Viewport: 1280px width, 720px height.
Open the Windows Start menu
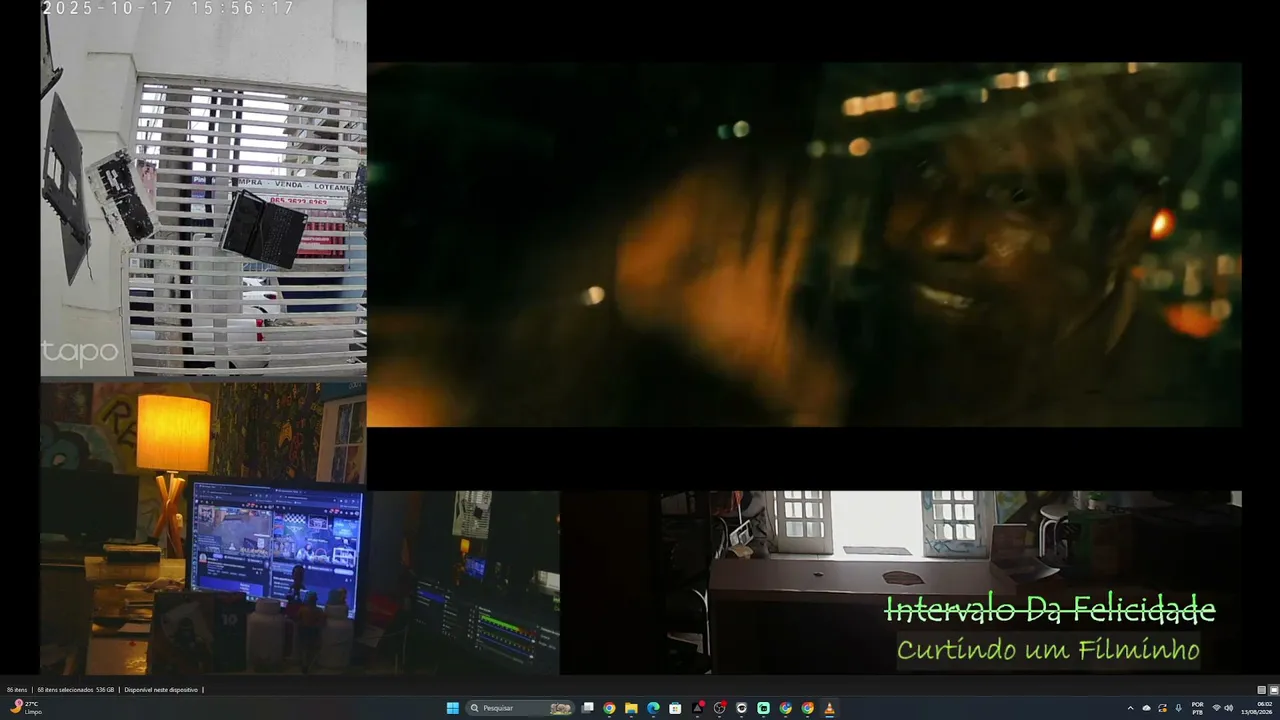click(x=452, y=708)
